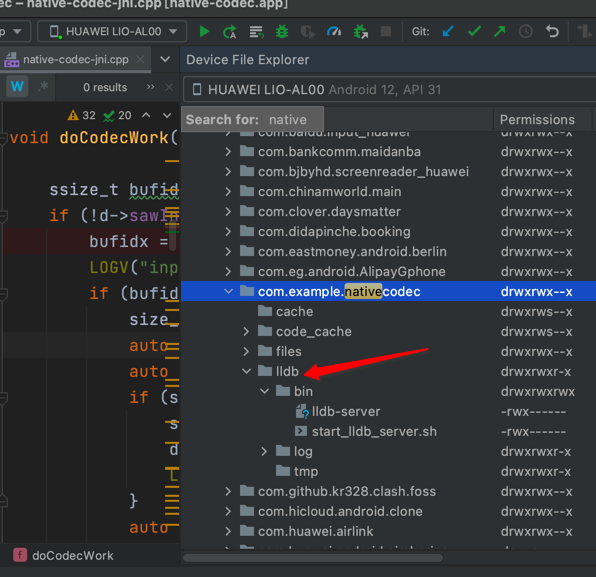
Task: Expand the code_cache folder
Action: (x=246, y=331)
